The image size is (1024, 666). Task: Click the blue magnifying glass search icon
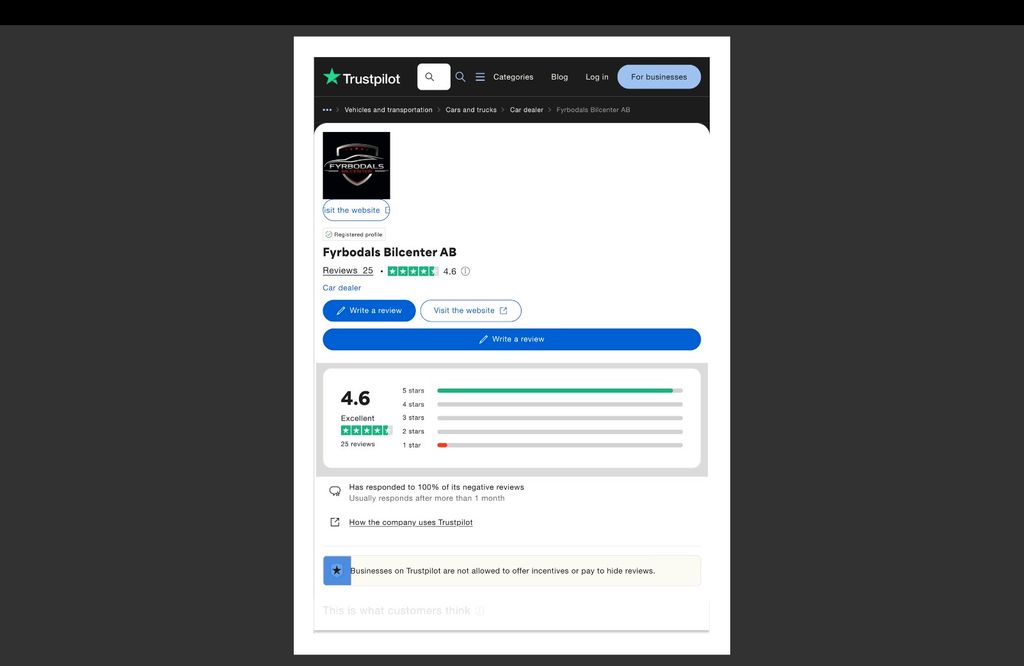(x=460, y=77)
